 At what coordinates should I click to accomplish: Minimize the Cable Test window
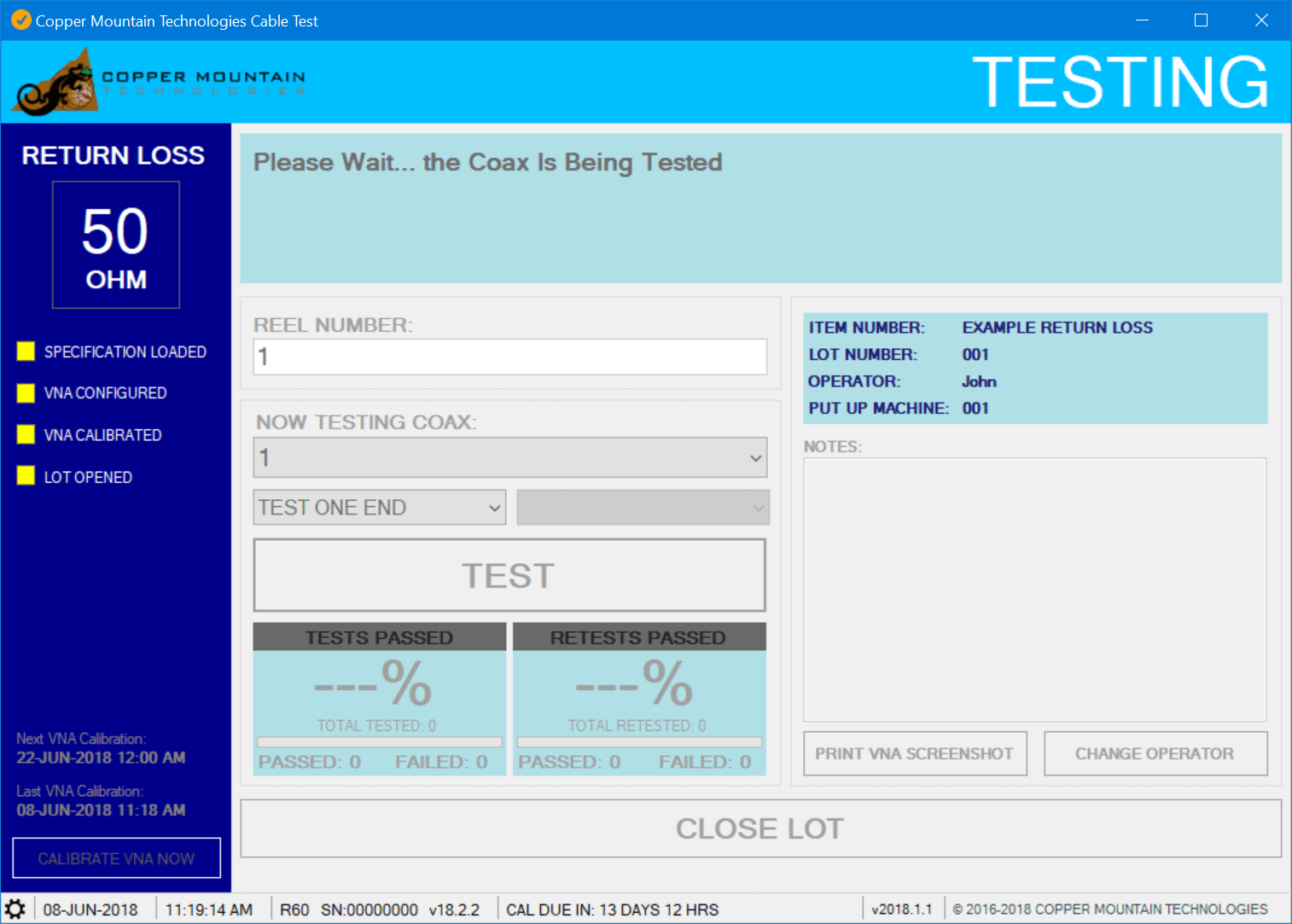pyautogui.click(x=1142, y=20)
